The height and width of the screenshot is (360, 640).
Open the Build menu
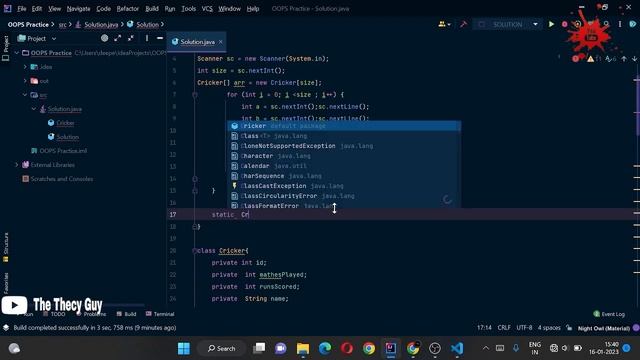pyautogui.click(x=152, y=9)
